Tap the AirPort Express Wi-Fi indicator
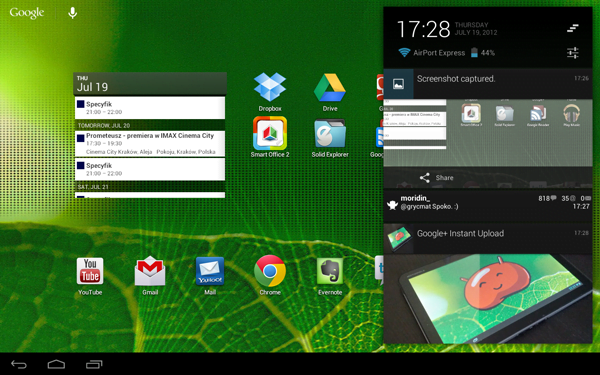This screenshot has width=600, height=375. [432, 53]
